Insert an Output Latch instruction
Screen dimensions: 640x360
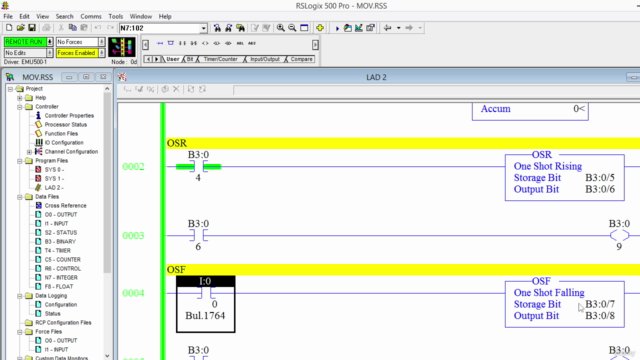point(217,43)
